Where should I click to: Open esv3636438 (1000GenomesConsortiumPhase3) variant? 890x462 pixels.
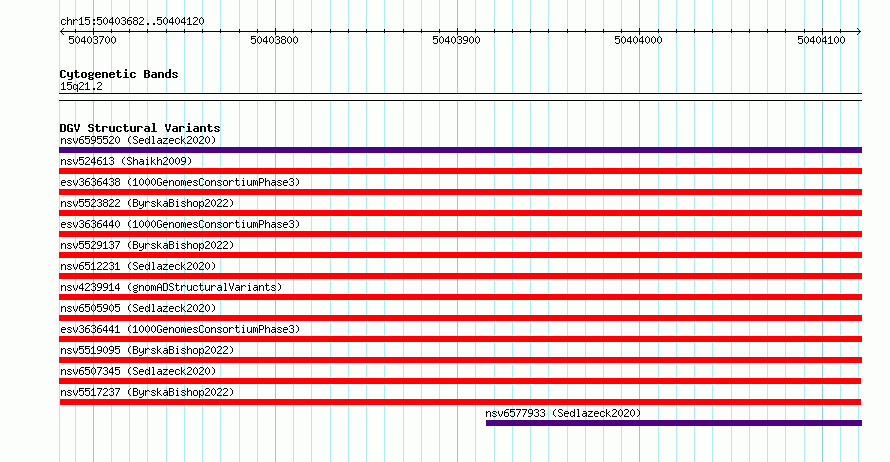click(x=180, y=182)
